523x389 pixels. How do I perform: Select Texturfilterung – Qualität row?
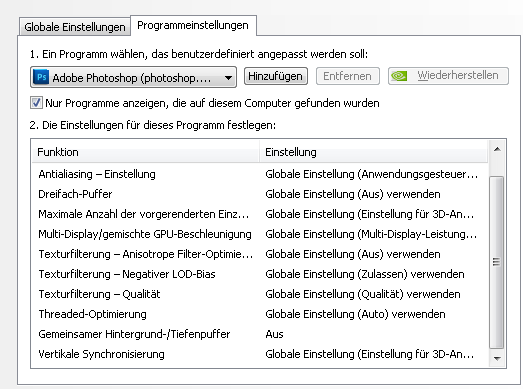[259, 294]
